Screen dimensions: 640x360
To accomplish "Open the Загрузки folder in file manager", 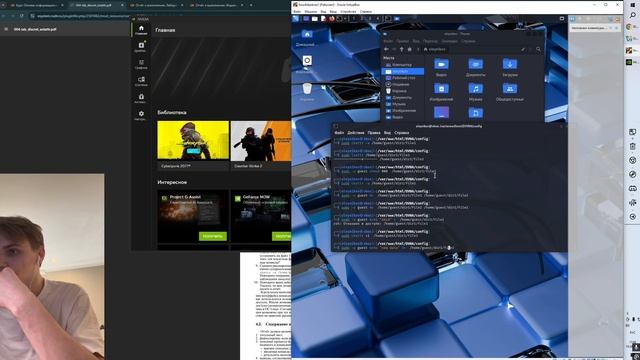I will tap(510, 67).
